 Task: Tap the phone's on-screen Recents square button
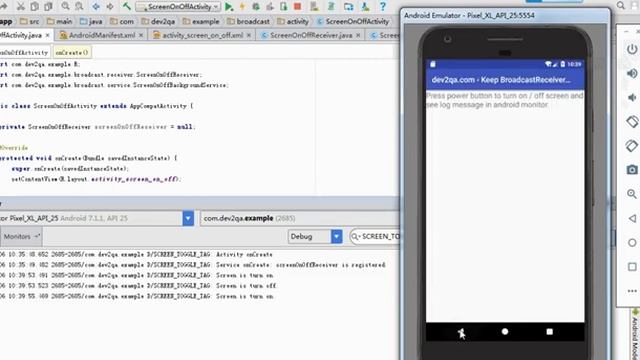coord(549,331)
